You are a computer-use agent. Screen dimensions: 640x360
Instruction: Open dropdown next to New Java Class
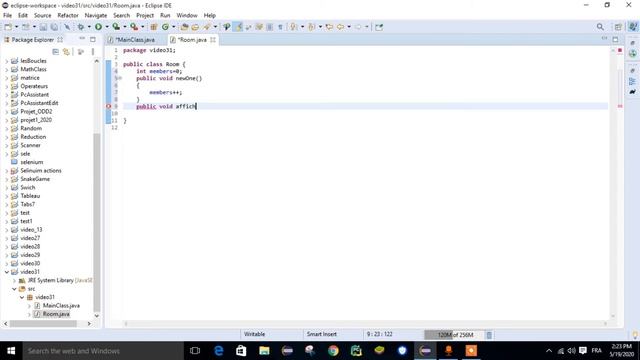click(x=173, y=27)
